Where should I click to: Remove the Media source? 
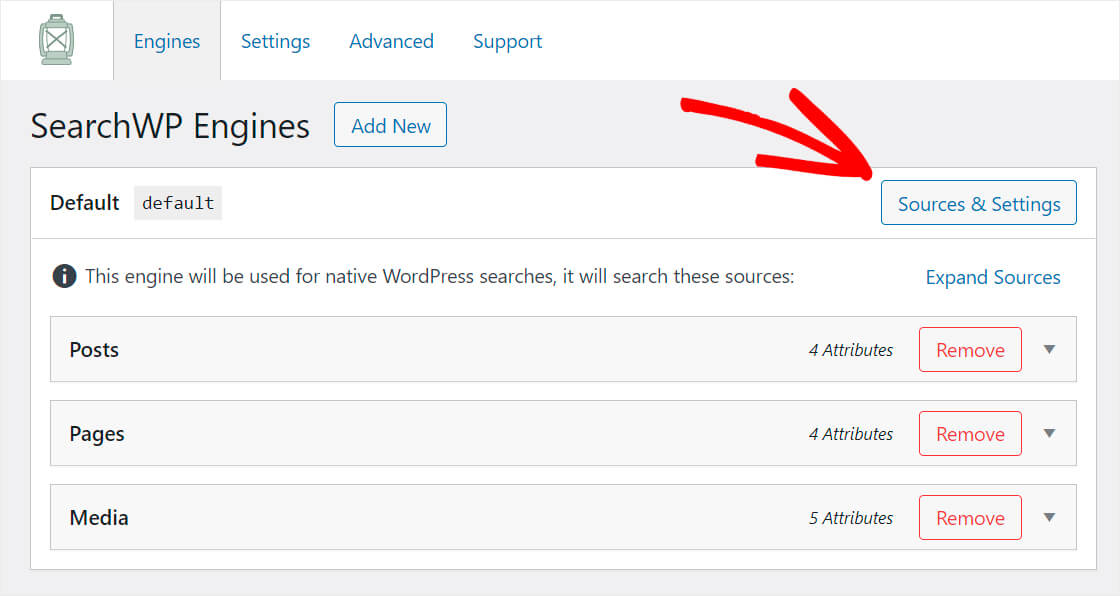coord(970,518)
